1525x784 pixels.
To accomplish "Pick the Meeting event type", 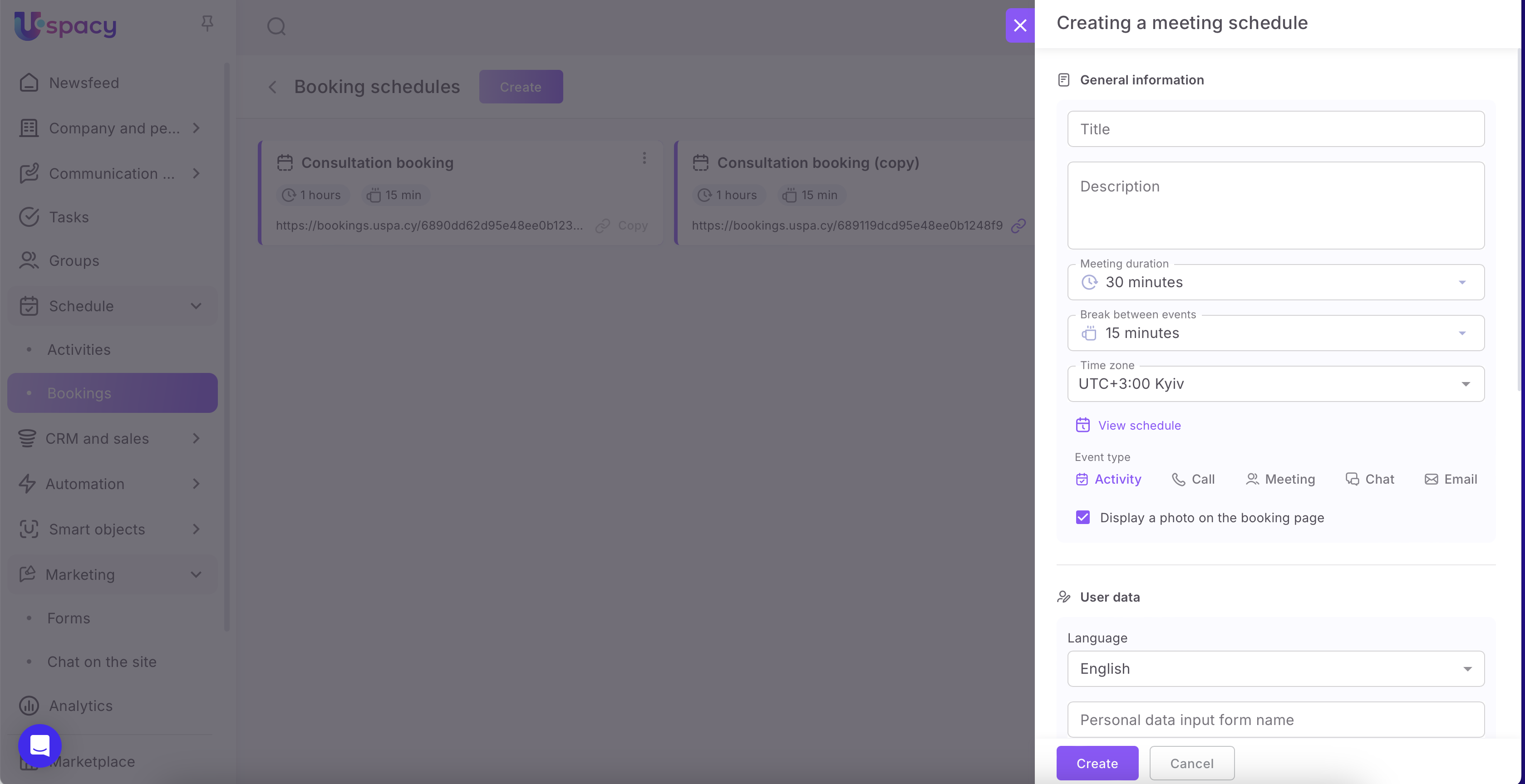I will click(x=1280, y=479).
